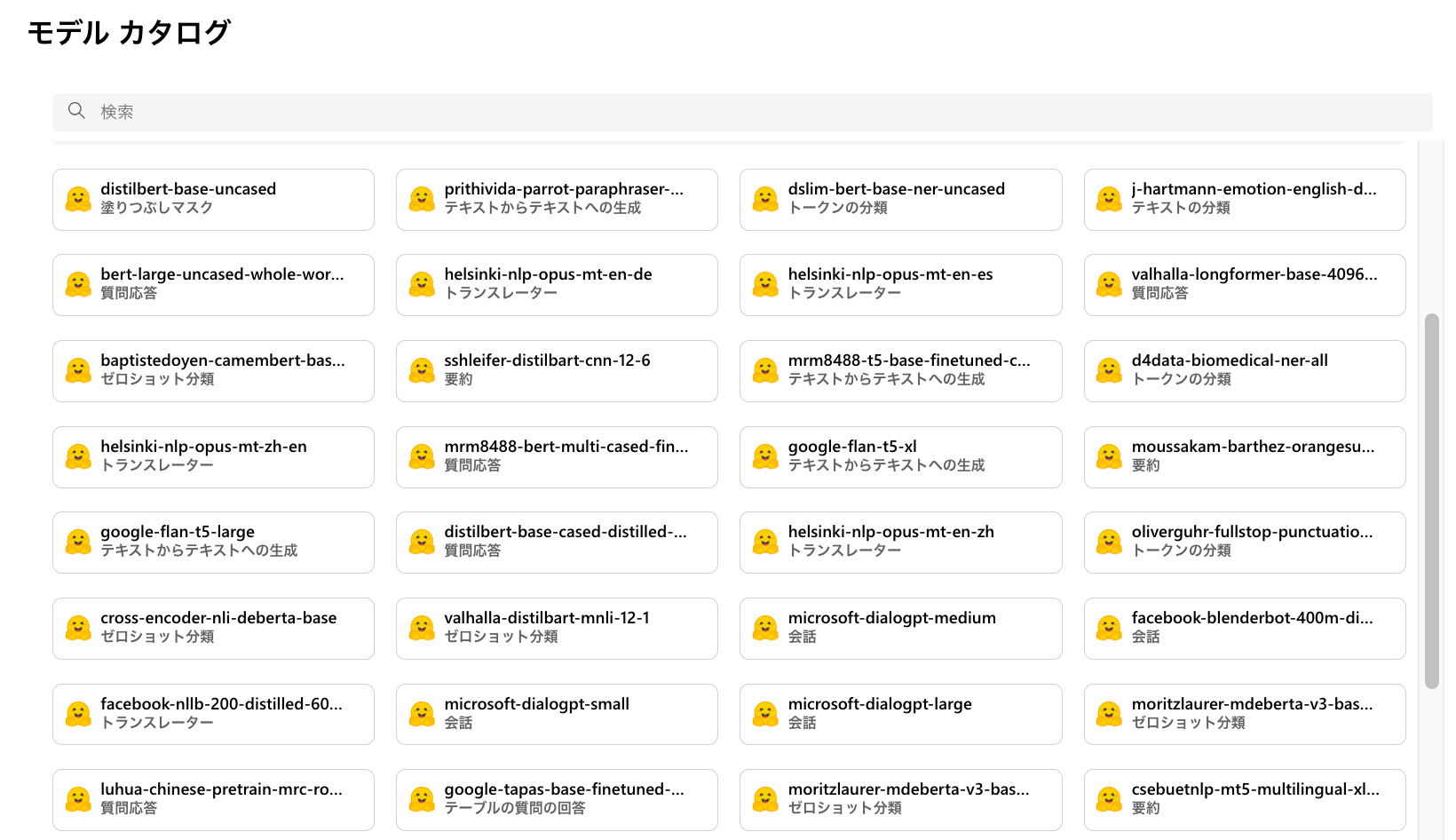The width and height of the screenshot is (1456, 840).
Task: Click the emoji icon on helsinki-nlp-opus-mt-zh-en card
Action: coord(78,456)
